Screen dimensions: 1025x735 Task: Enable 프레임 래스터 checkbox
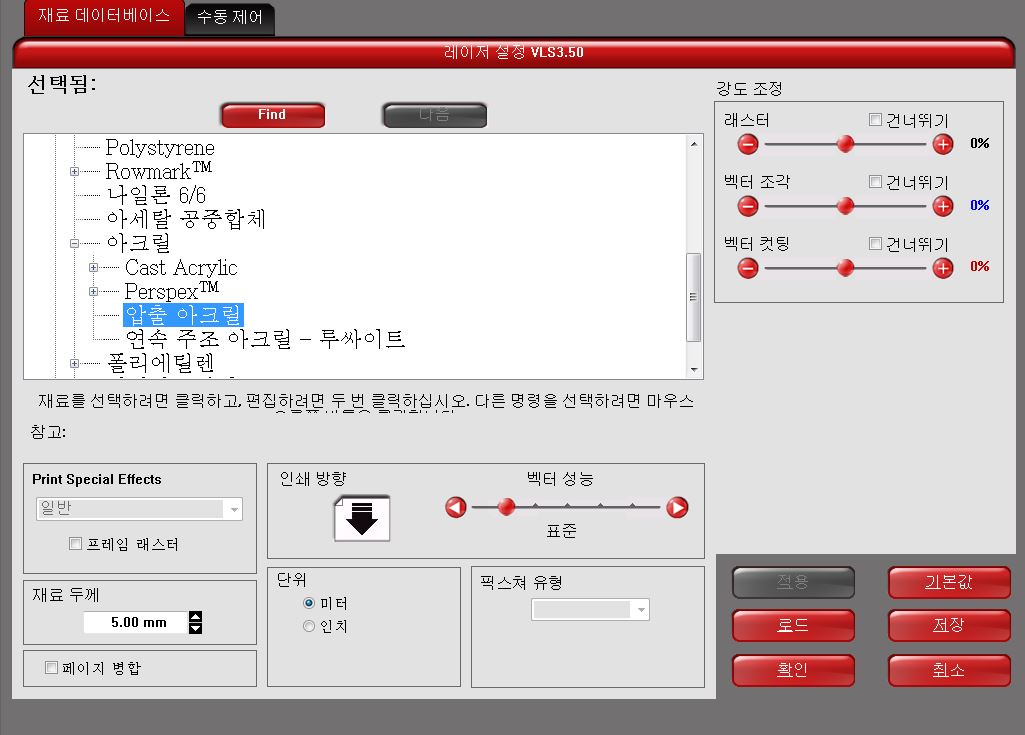click(x=75, y=543)
